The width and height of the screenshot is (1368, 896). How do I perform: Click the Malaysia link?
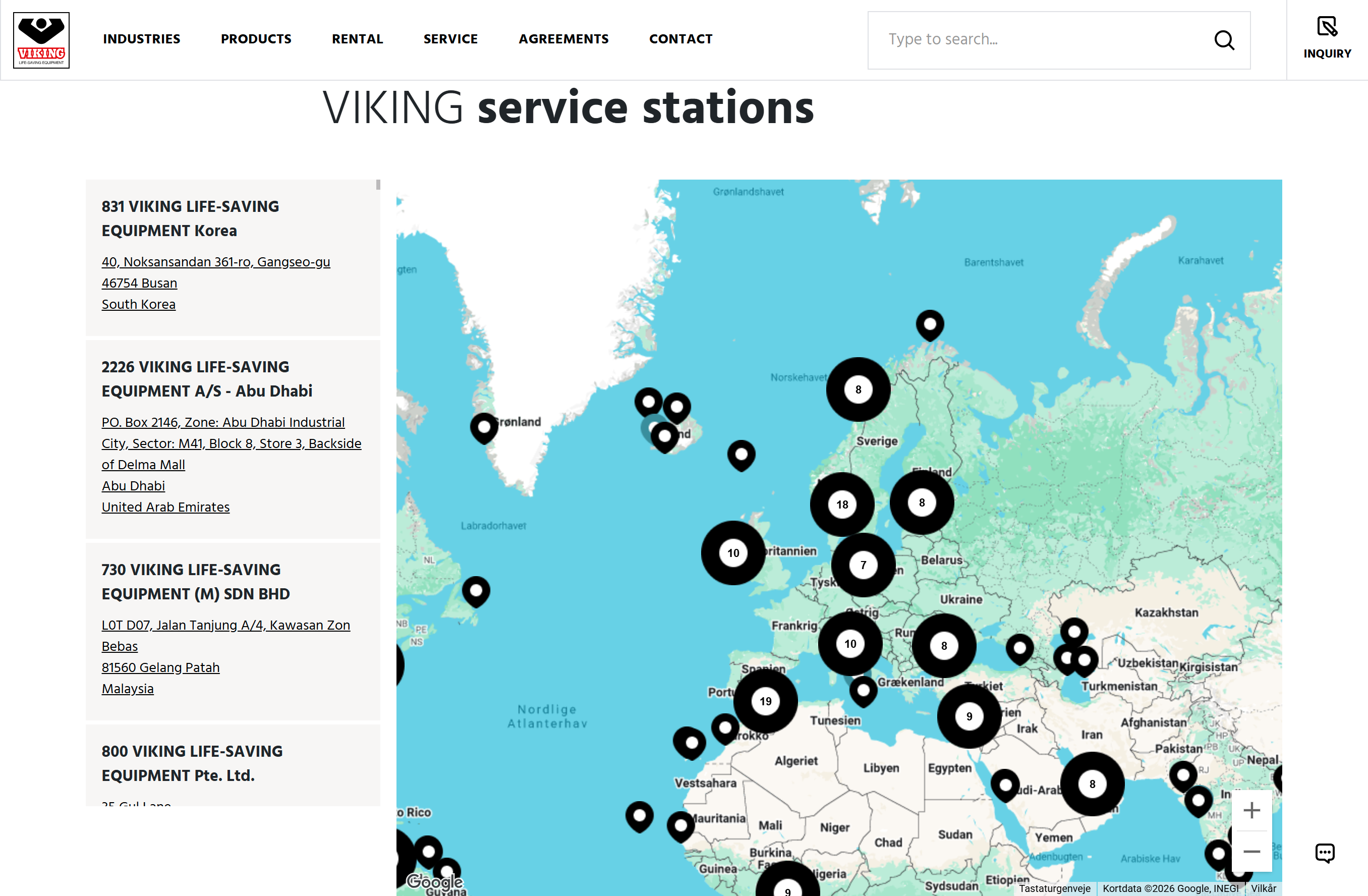[x=128, y=689]
